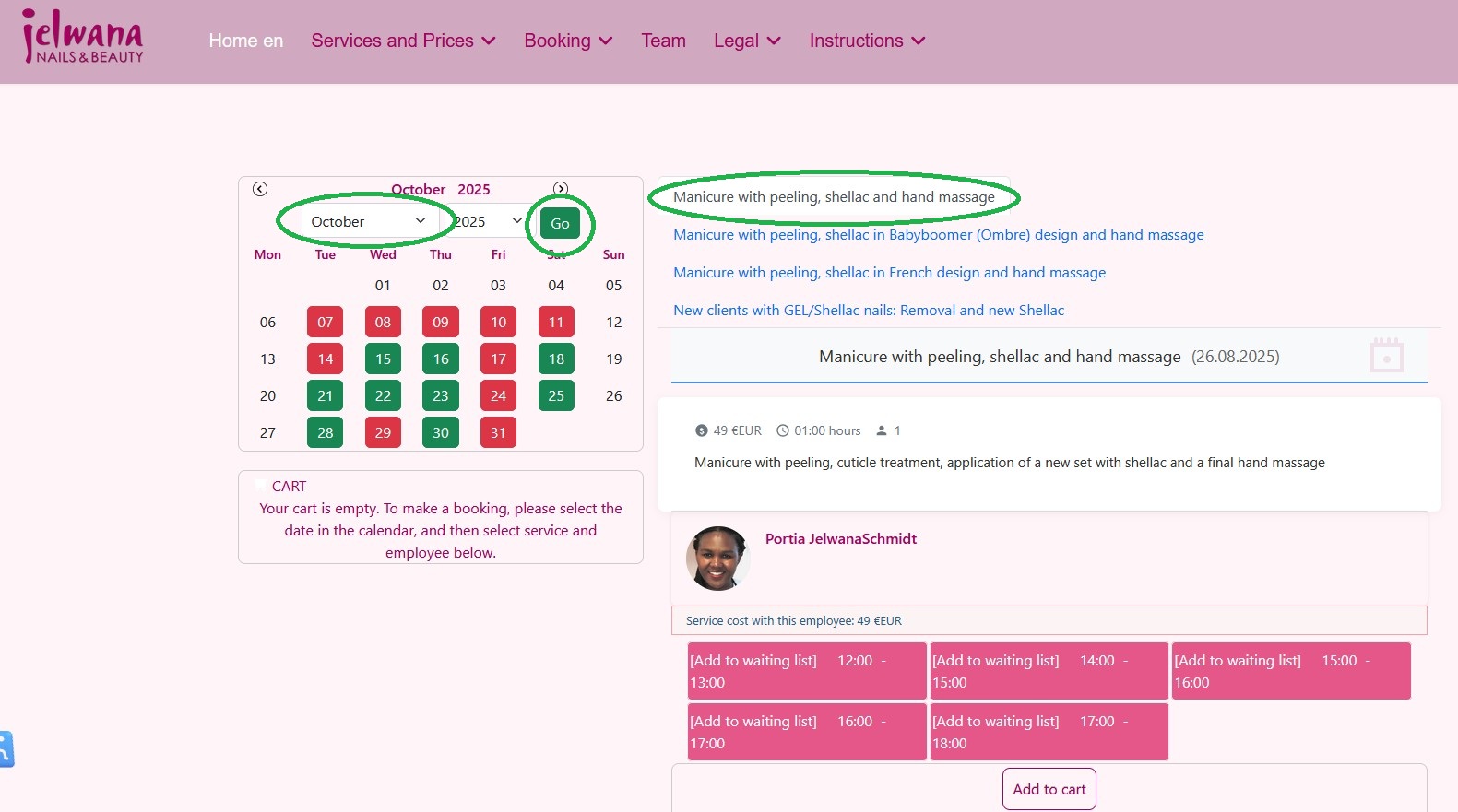Expand the Instructions menu
Viewport: 1458px width, 812px height.
click(x=867, y=41)
